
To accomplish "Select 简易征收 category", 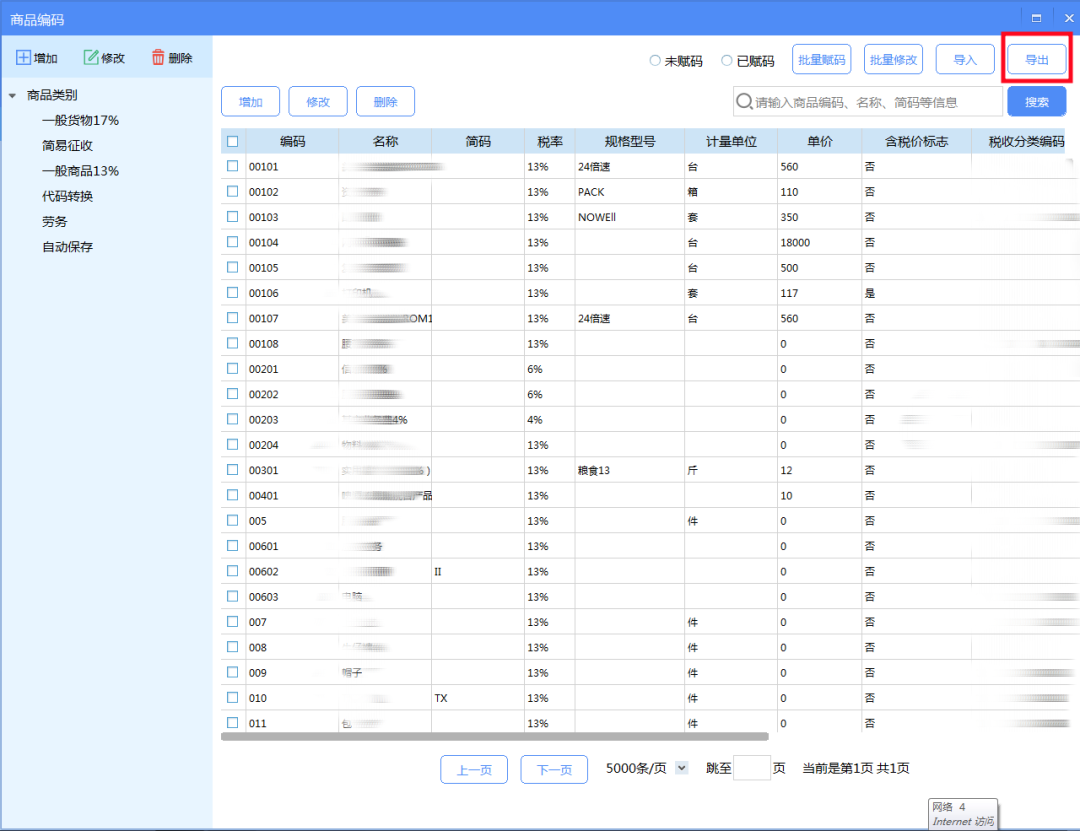I will 68,145.
